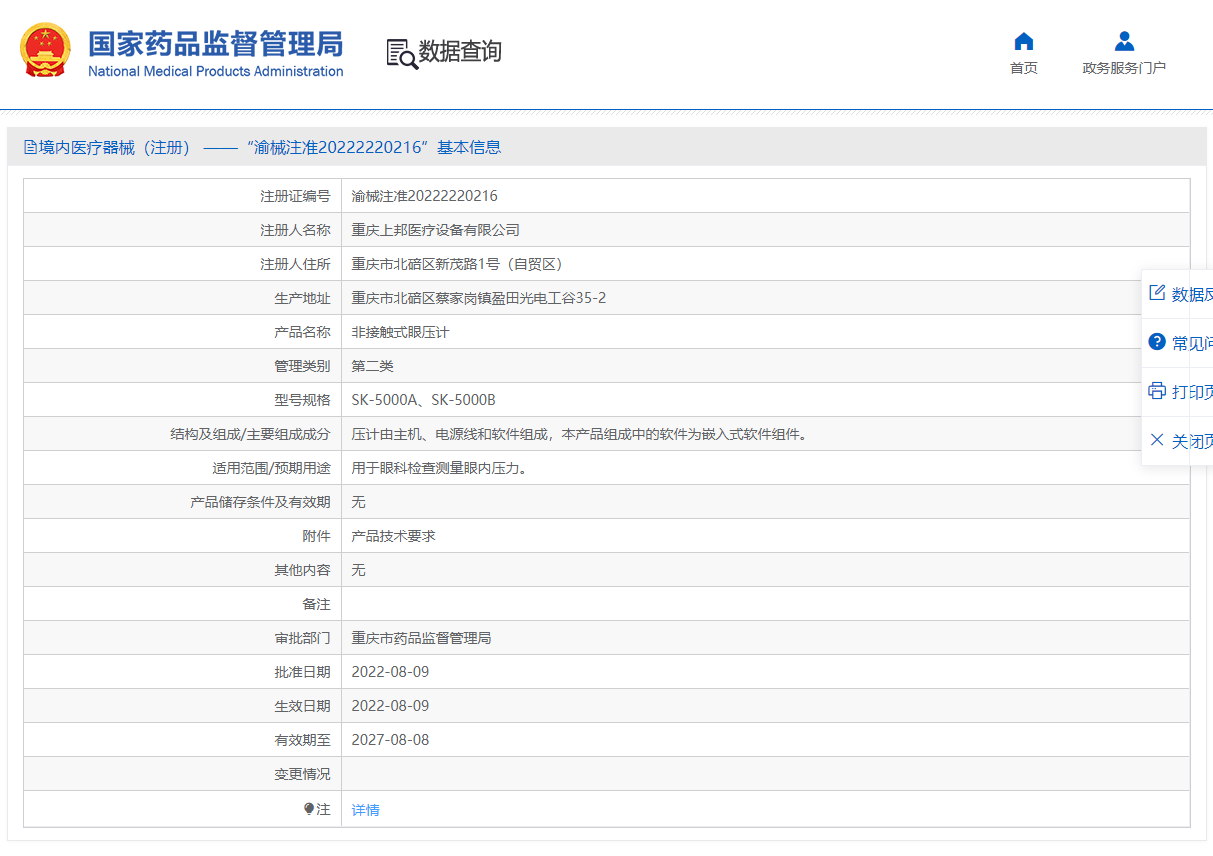Open the home page house icon
The width and height of the screenshot is (1213, 856).
(x=1023, y=41)
